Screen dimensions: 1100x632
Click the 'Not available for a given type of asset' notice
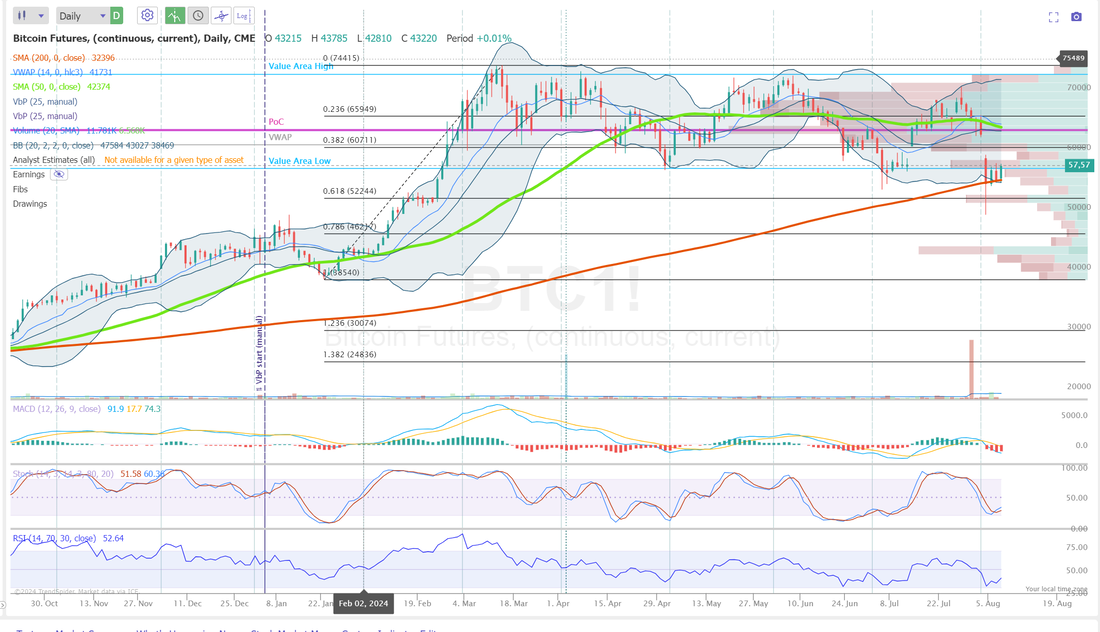click(174, 160)
